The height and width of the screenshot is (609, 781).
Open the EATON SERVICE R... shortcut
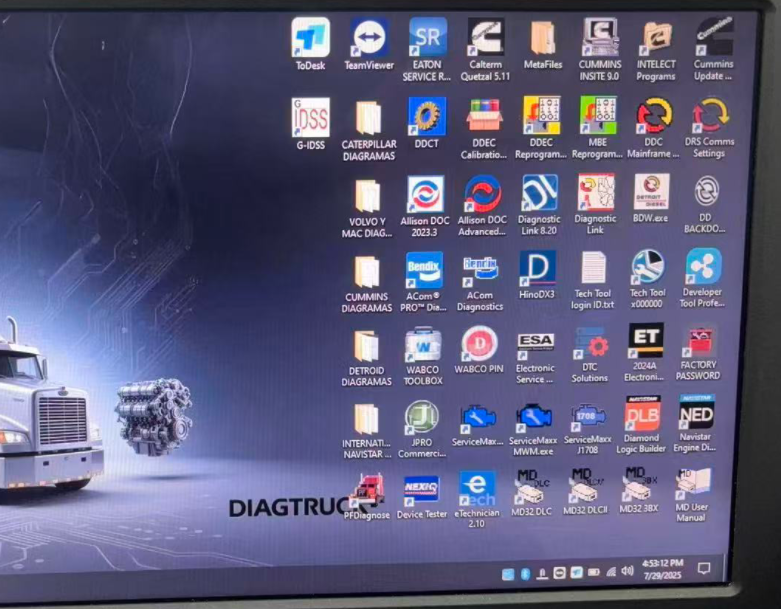click(x=427, y=50)
